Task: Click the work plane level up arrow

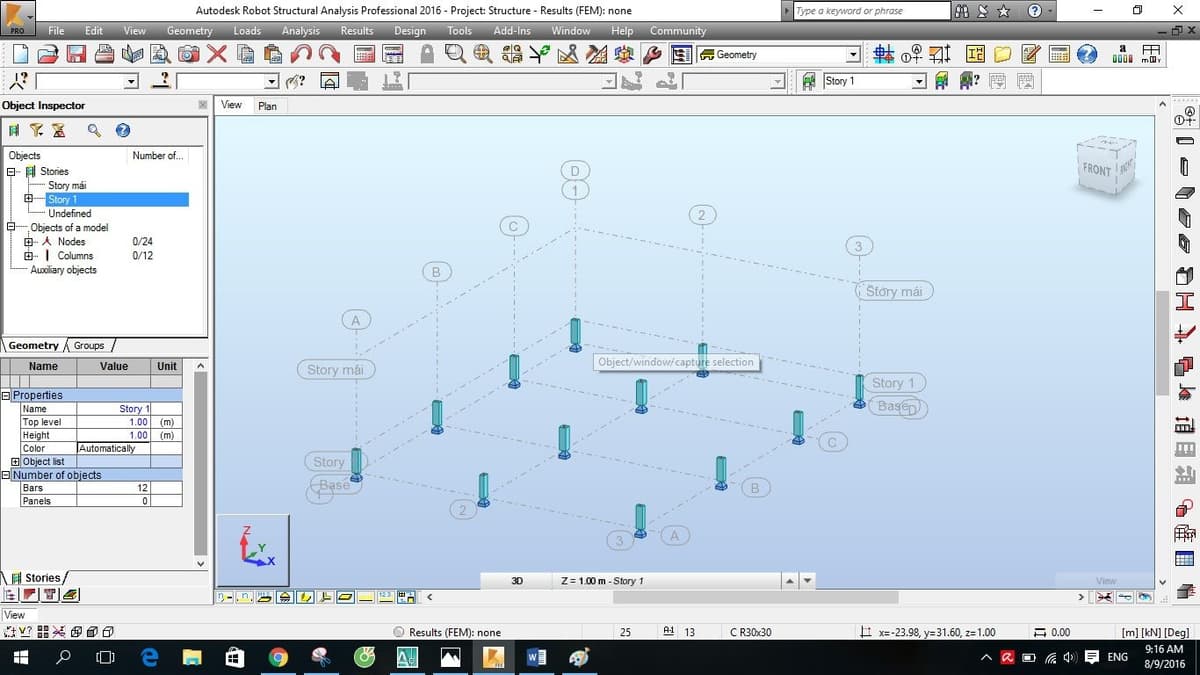Action: pyautogui.click(x=790, y=581)
